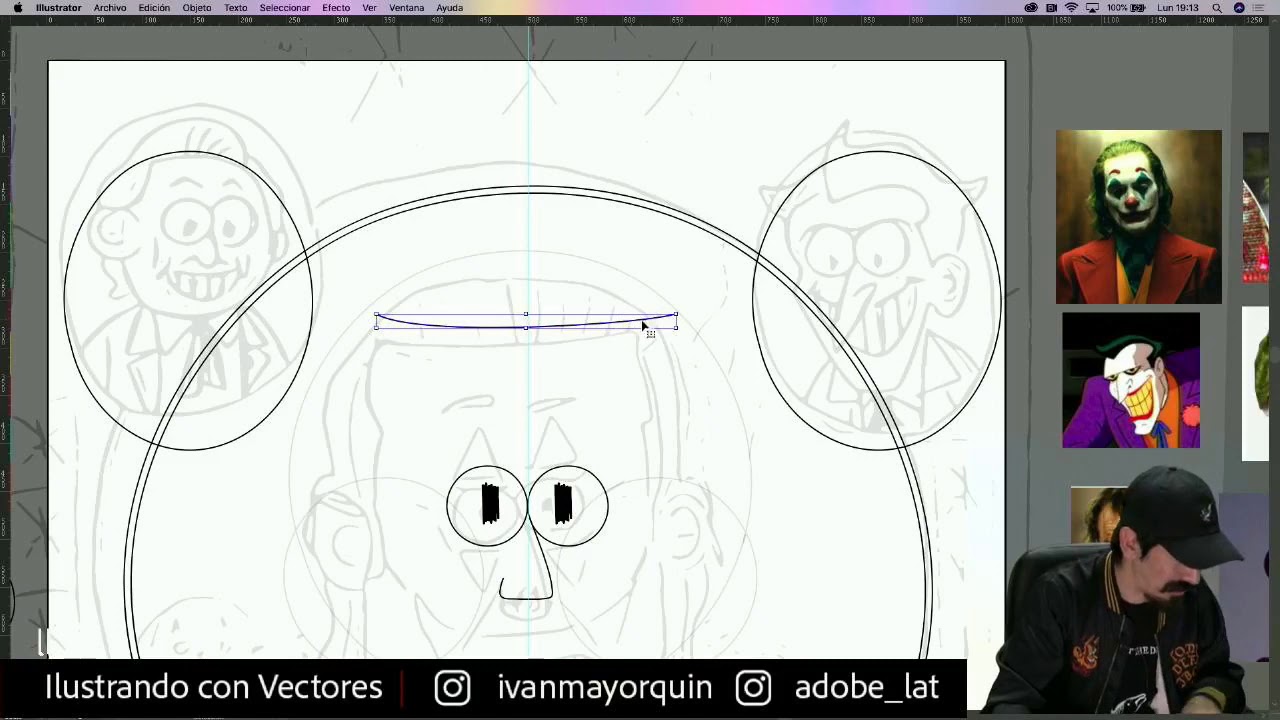
Task: Open the Notification Center list icon
Action: pos(1259,7)
